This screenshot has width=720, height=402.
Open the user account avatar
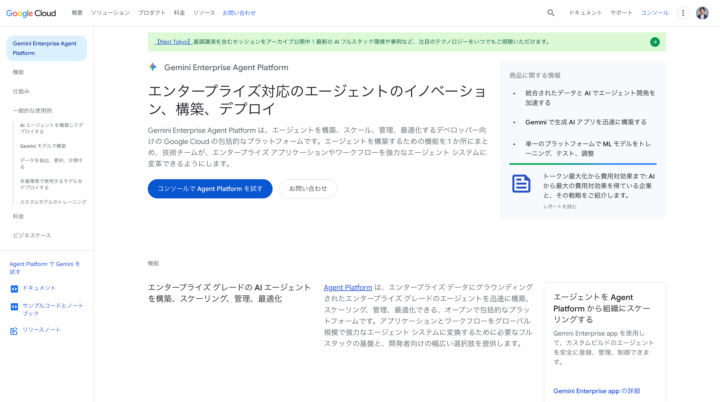point(702,13)
